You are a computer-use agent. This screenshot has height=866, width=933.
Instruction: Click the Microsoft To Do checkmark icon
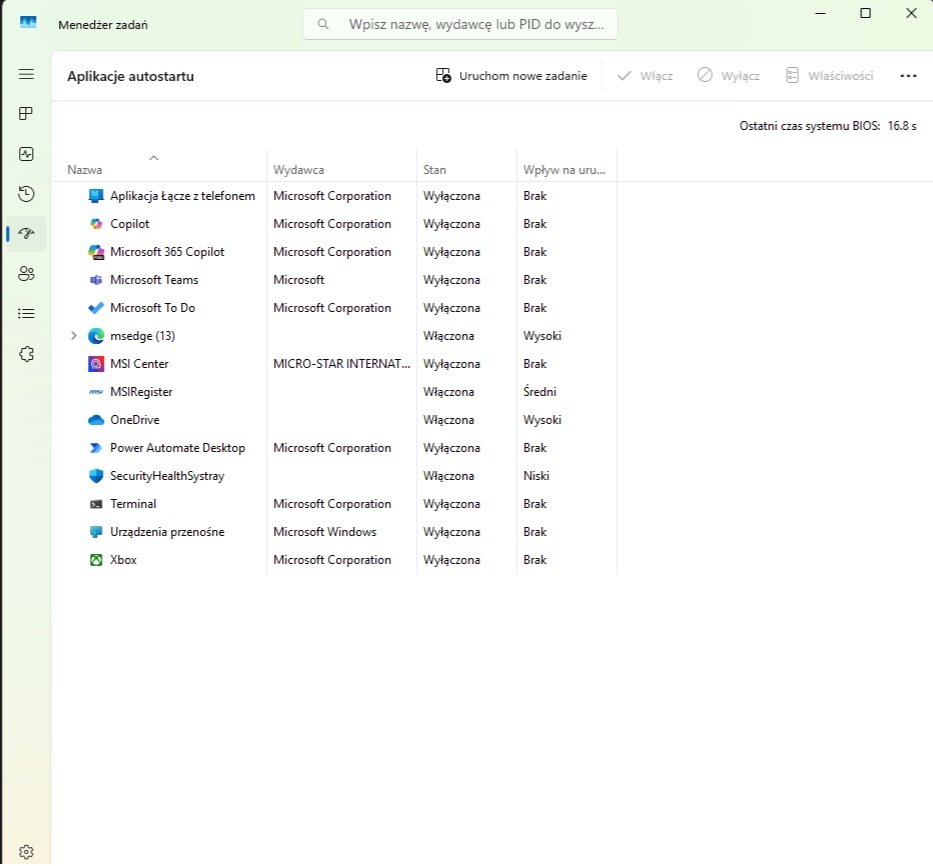tap(96, 308)
